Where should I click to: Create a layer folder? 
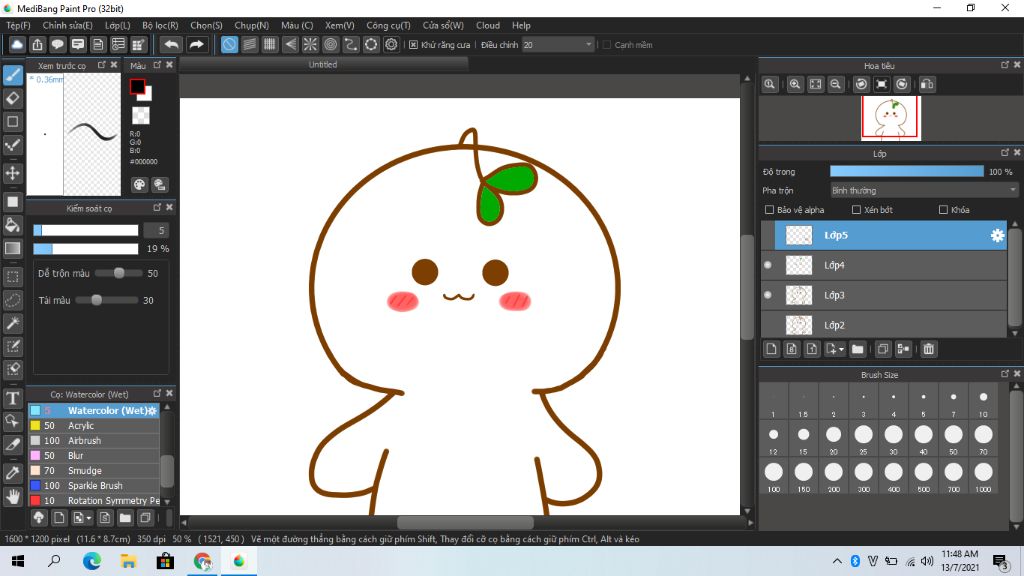point(857,349)
